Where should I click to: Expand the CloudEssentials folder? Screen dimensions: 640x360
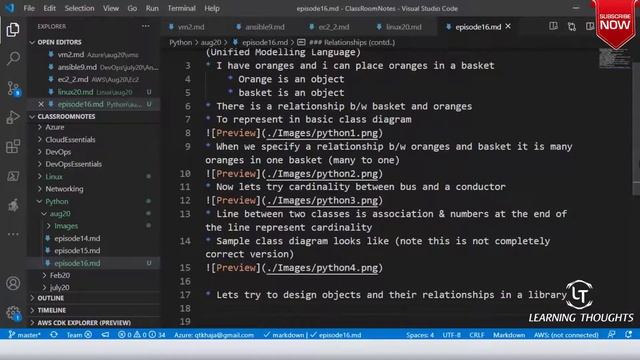click(x=70, y=140)
